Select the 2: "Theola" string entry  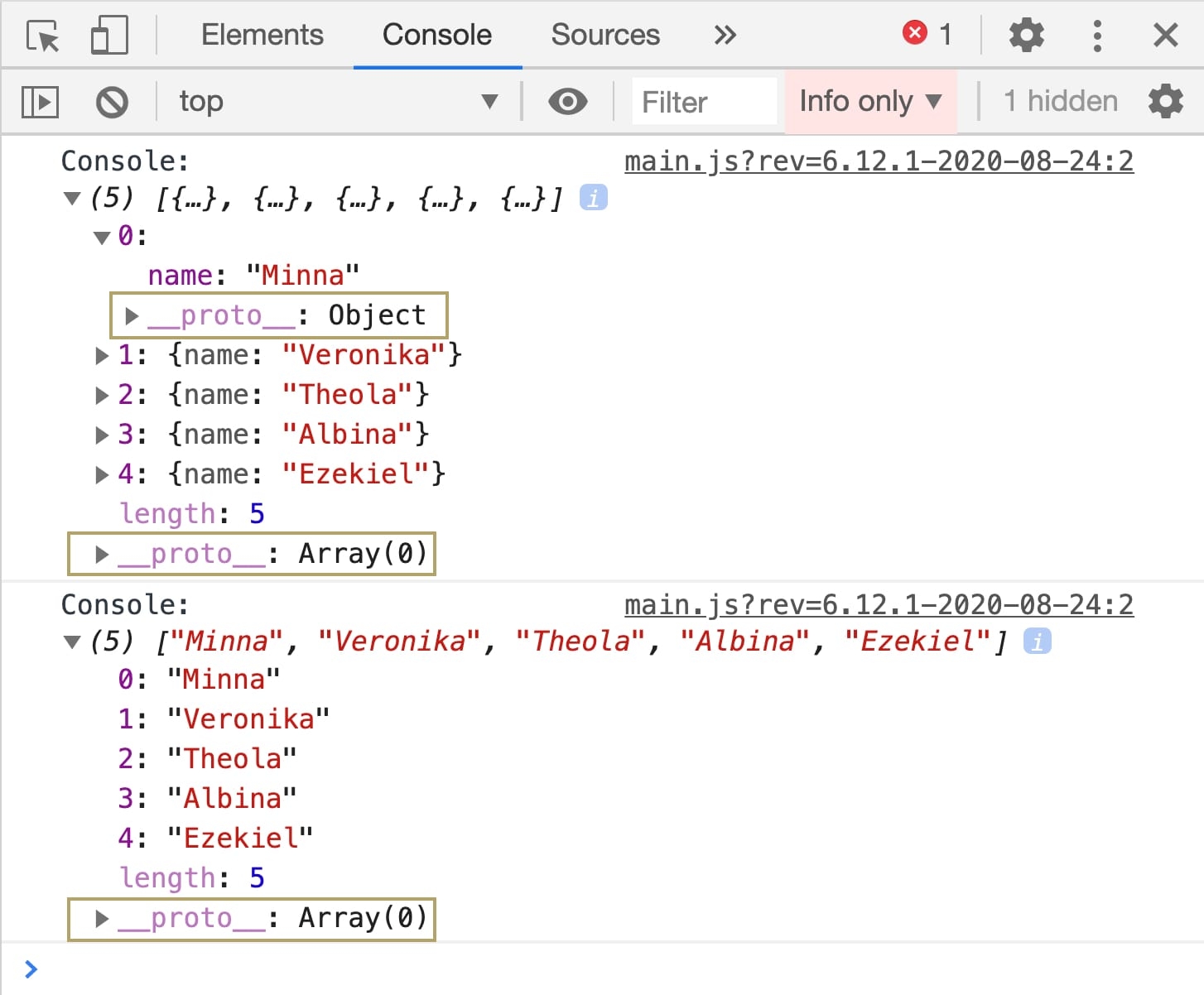point(207,759)
